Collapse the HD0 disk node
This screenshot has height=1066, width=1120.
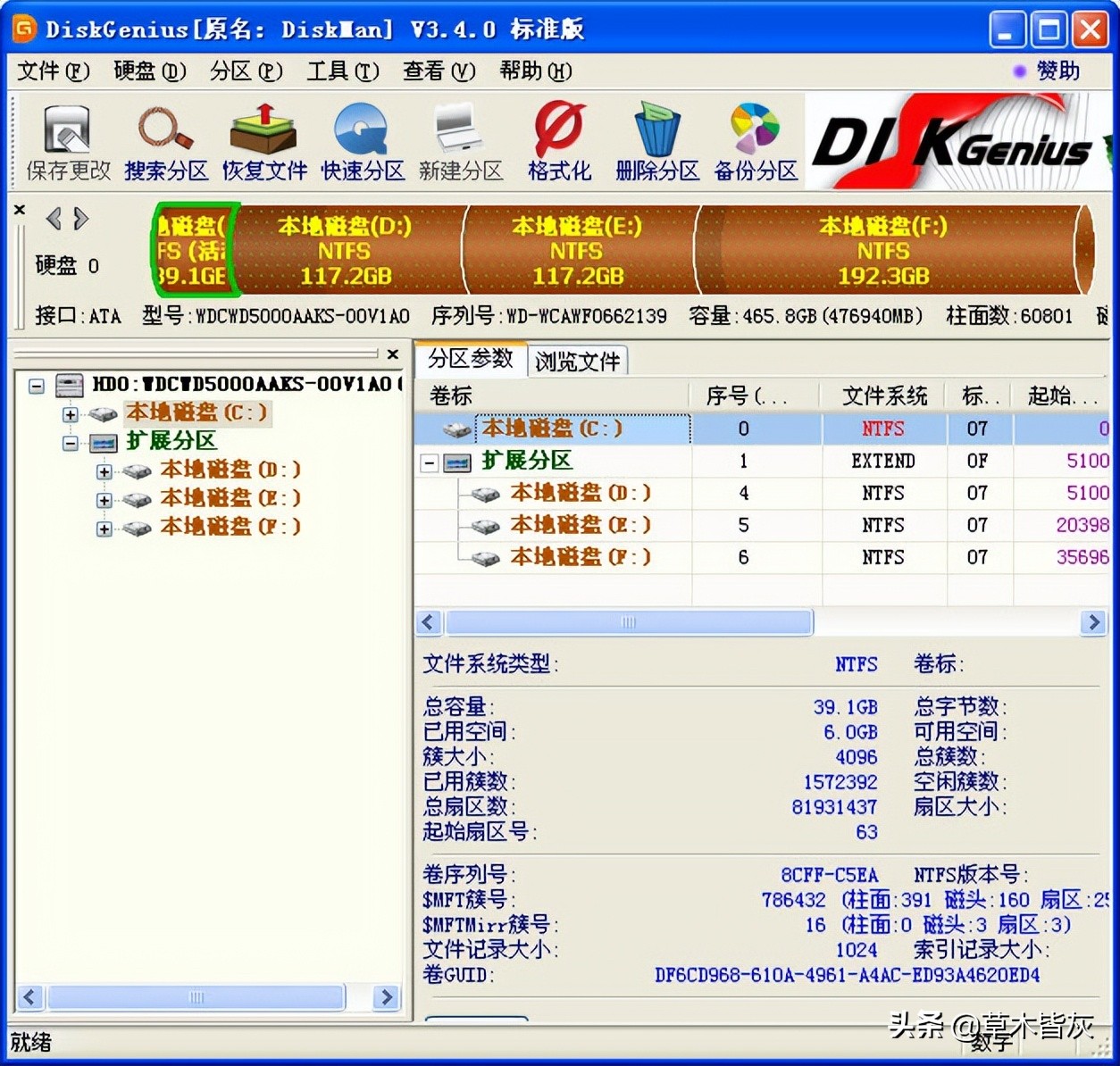point(37,385)
